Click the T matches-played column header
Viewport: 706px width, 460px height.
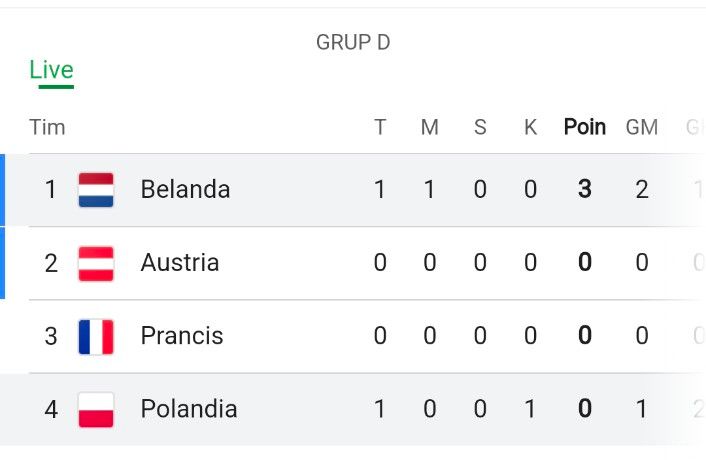tap(380, 127)
